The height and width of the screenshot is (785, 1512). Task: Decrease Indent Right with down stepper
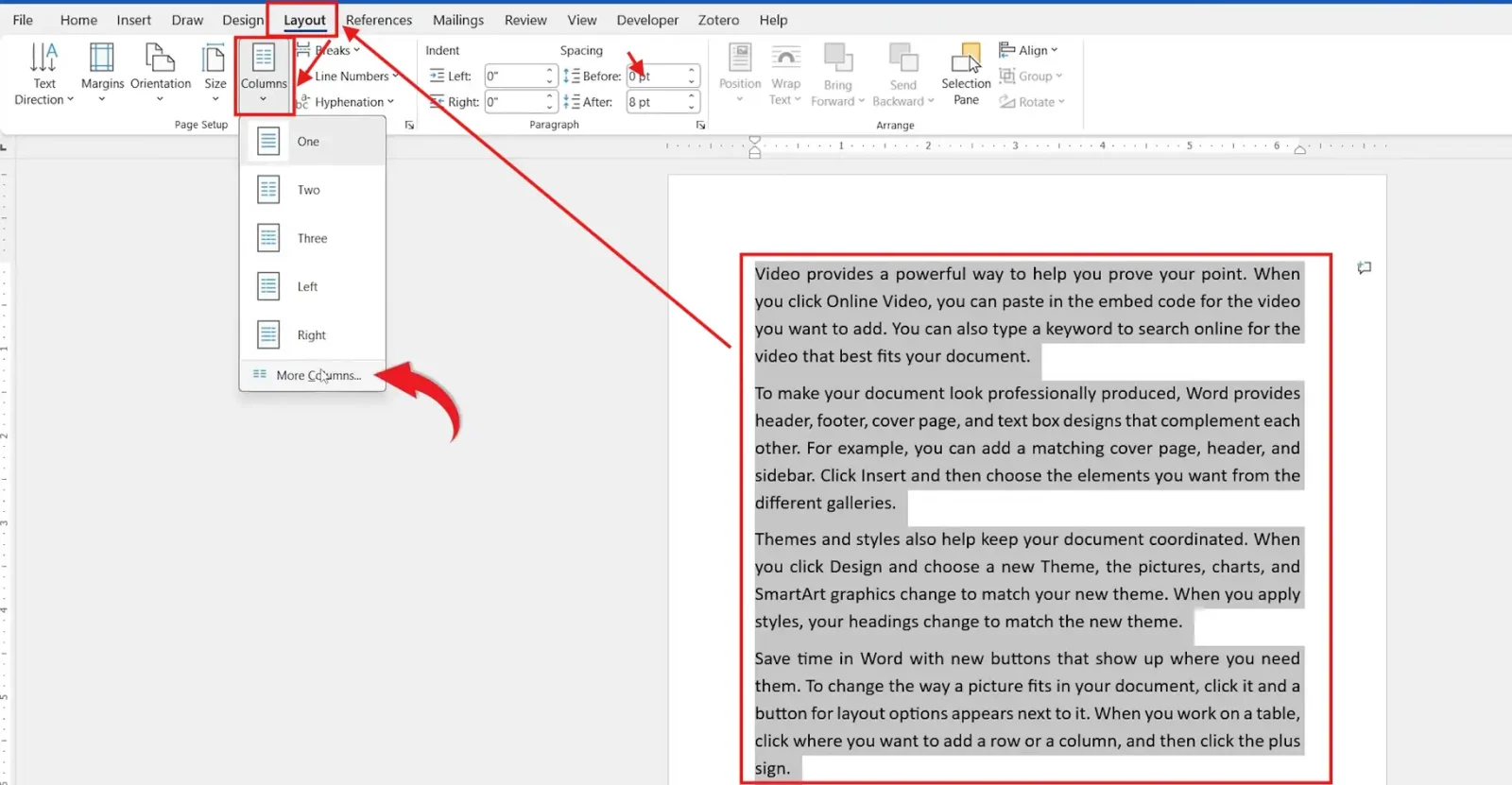tap(549, 107)
